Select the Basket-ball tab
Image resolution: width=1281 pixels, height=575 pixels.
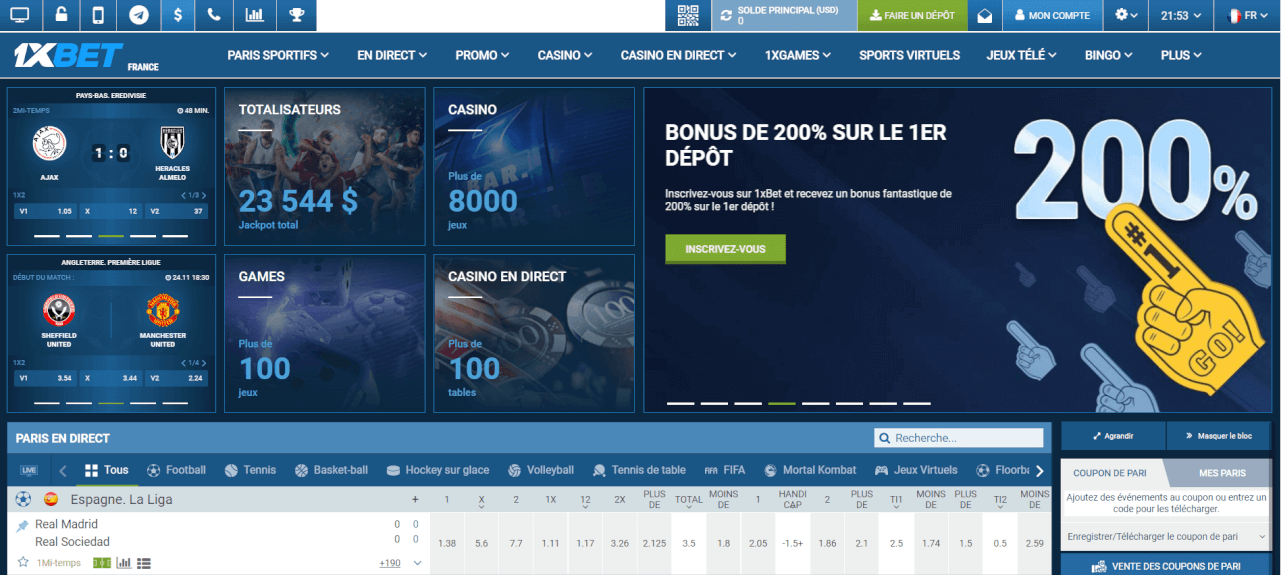(331, 470)
